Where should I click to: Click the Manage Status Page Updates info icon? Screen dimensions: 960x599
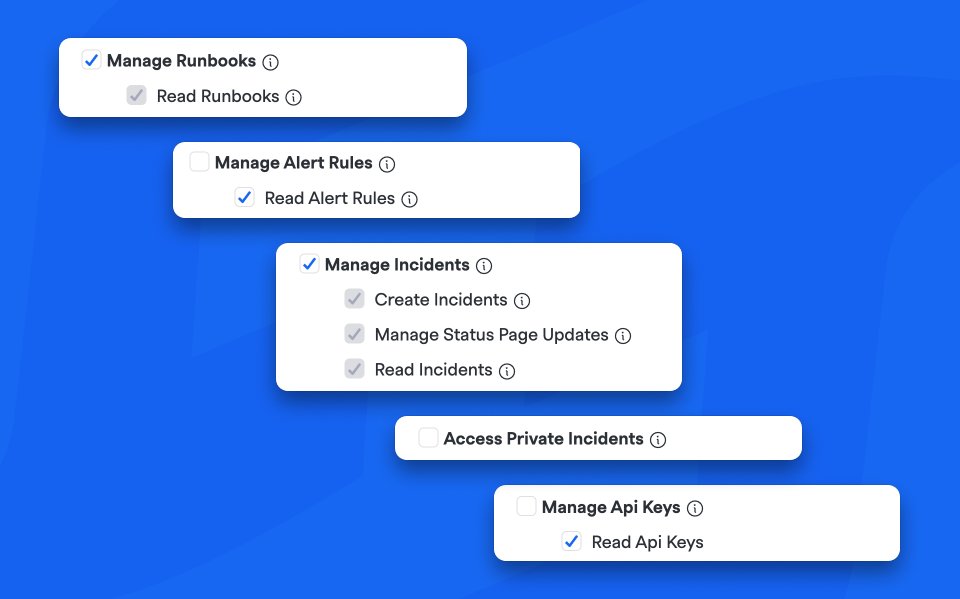623,335
